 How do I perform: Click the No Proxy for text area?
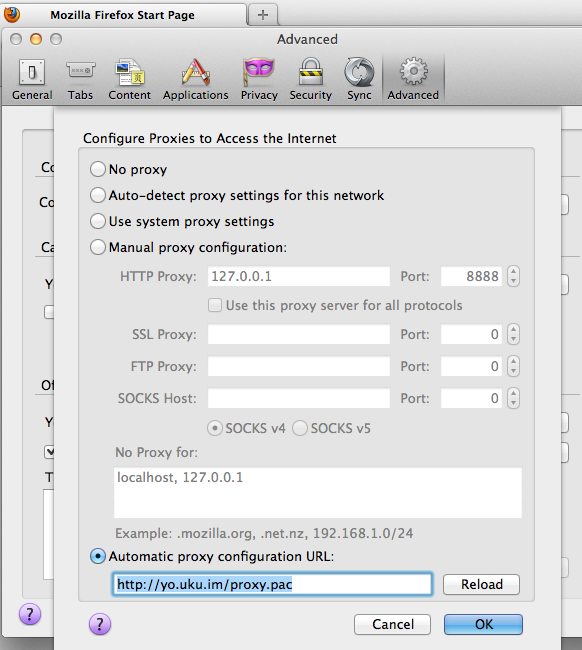[318, 493]
